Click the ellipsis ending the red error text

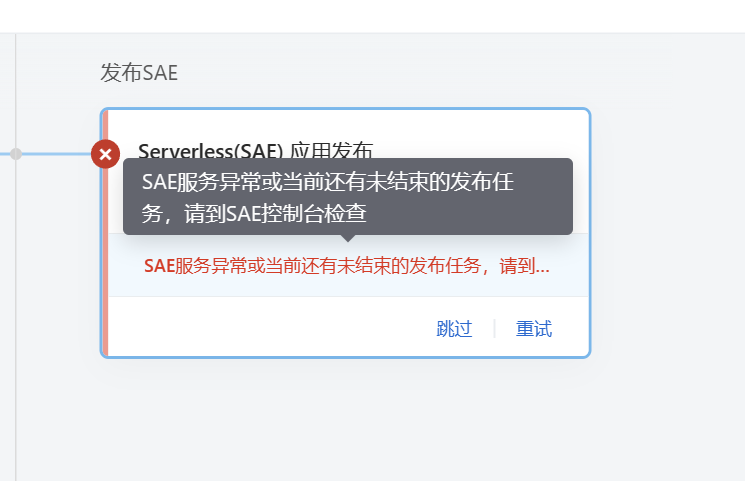point(543,270)
